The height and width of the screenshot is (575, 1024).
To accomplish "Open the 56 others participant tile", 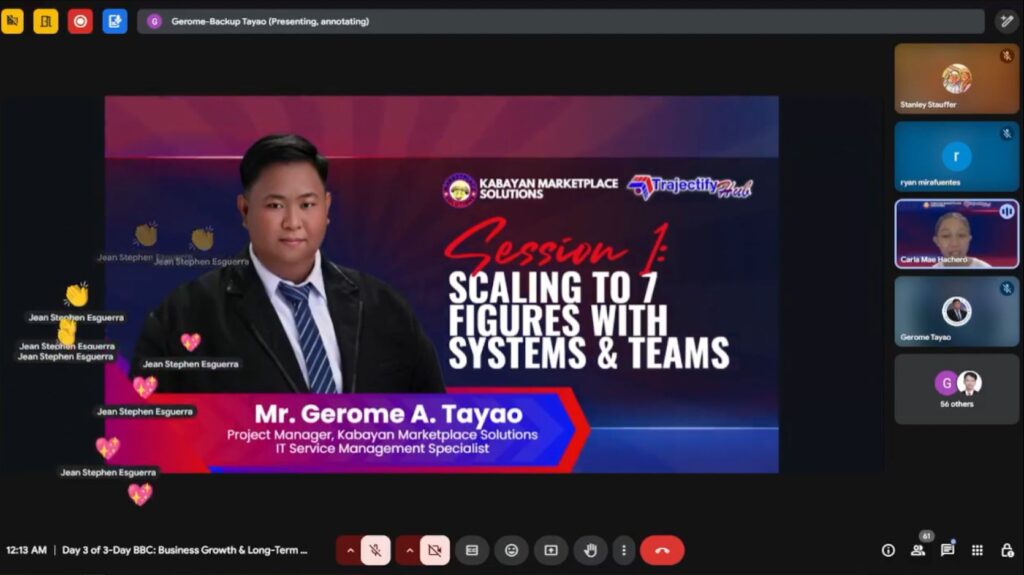I will 957,389.
